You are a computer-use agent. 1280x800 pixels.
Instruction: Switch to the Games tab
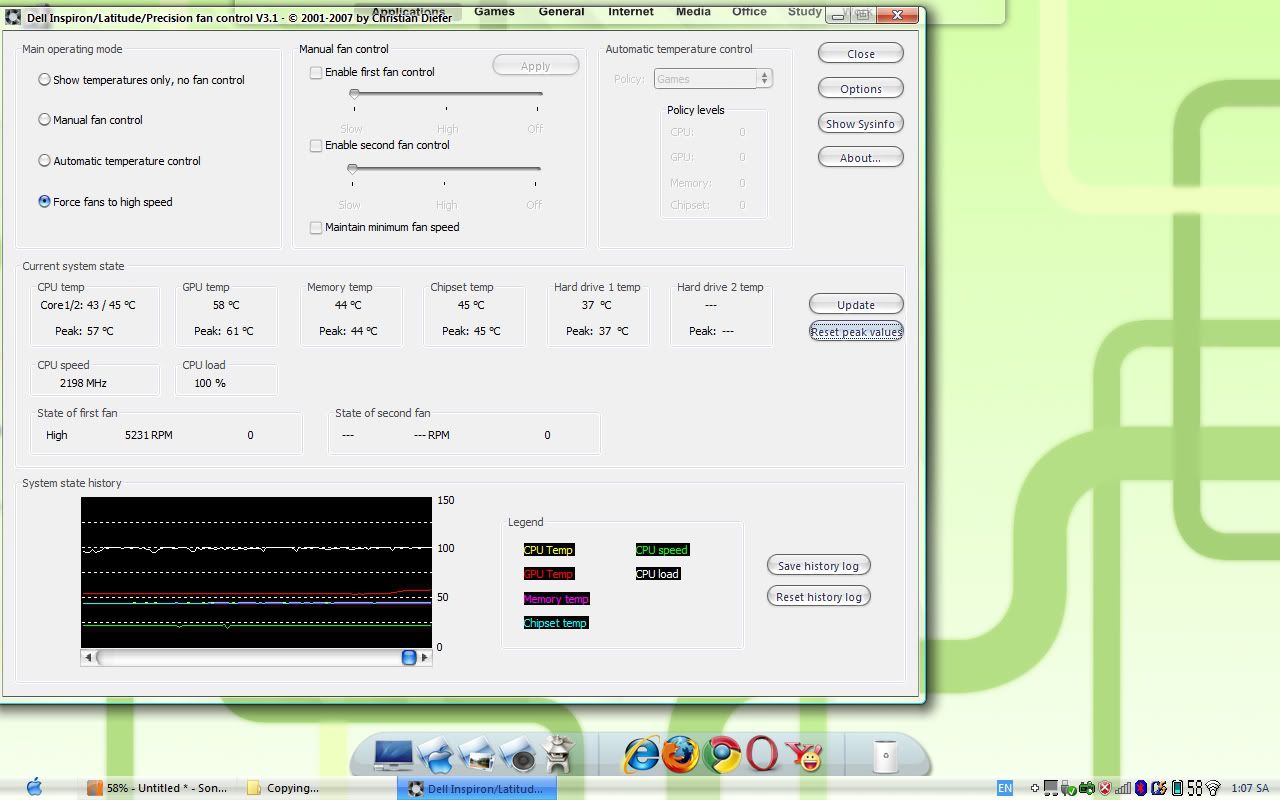click(x=494, y=12)
